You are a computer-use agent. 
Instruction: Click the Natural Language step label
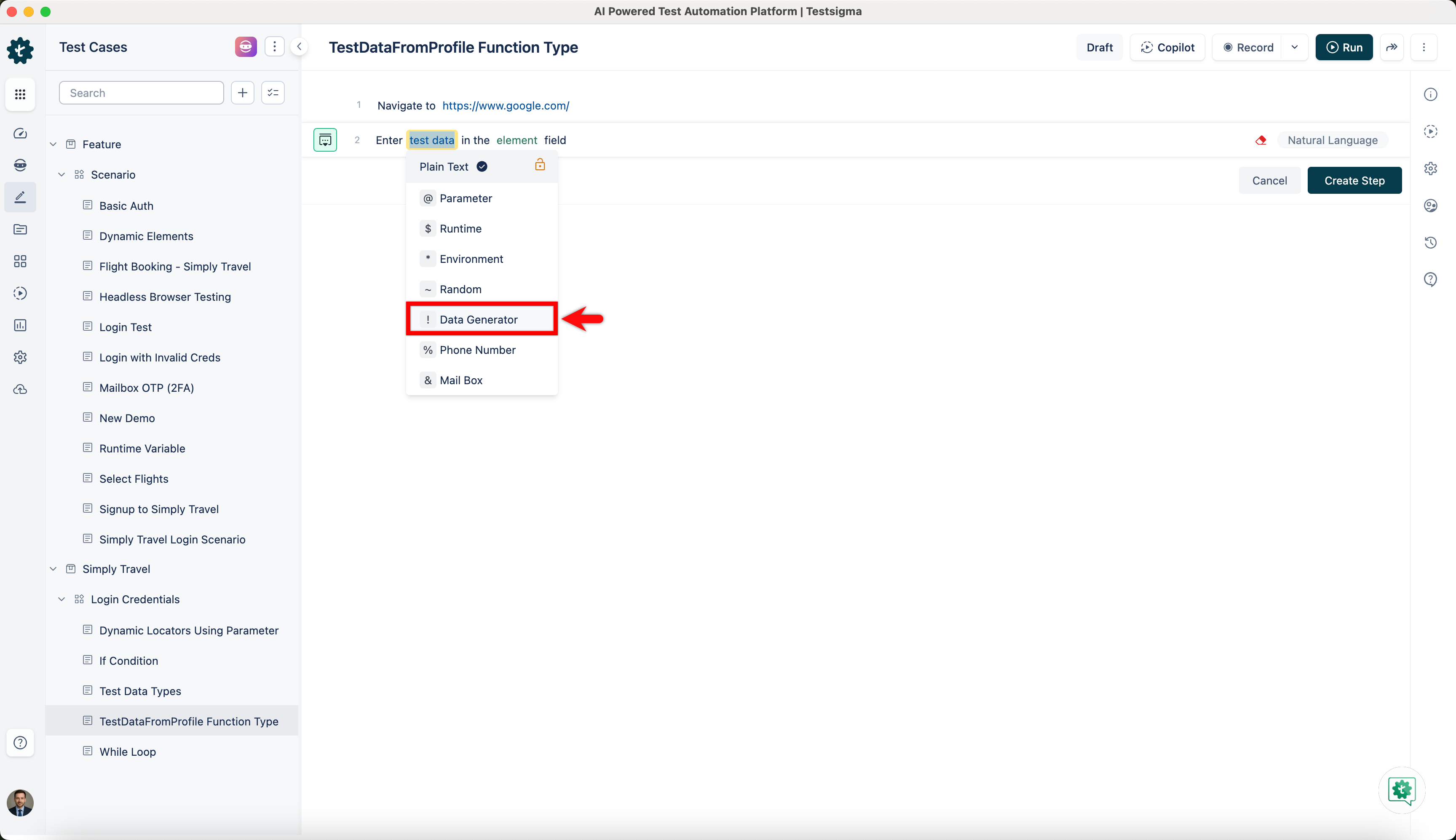pos(1333,140)
